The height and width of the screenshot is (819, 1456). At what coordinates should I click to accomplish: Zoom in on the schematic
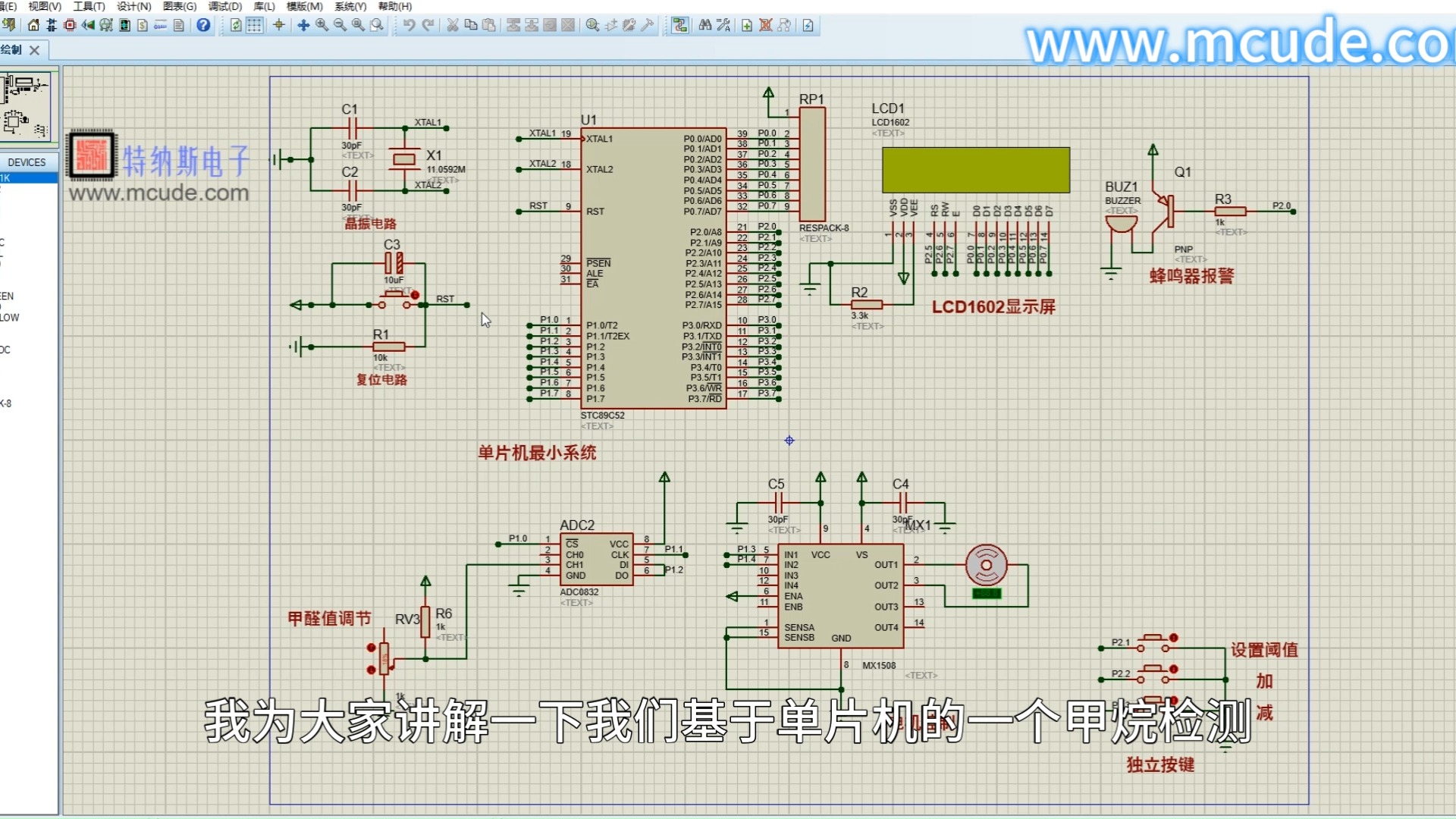[x=322, y=25]
